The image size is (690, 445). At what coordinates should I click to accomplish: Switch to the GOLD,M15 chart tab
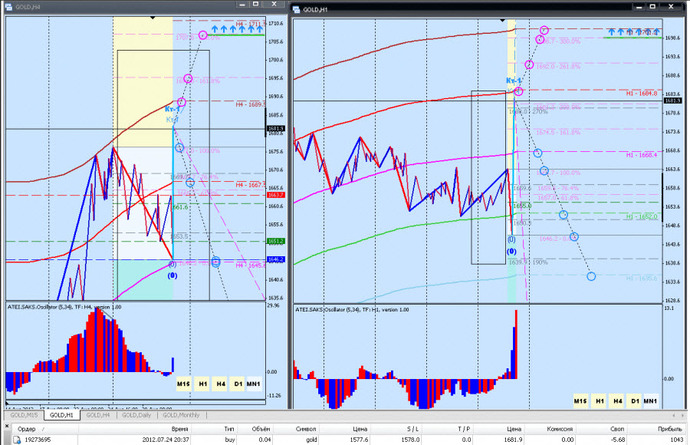25,415
